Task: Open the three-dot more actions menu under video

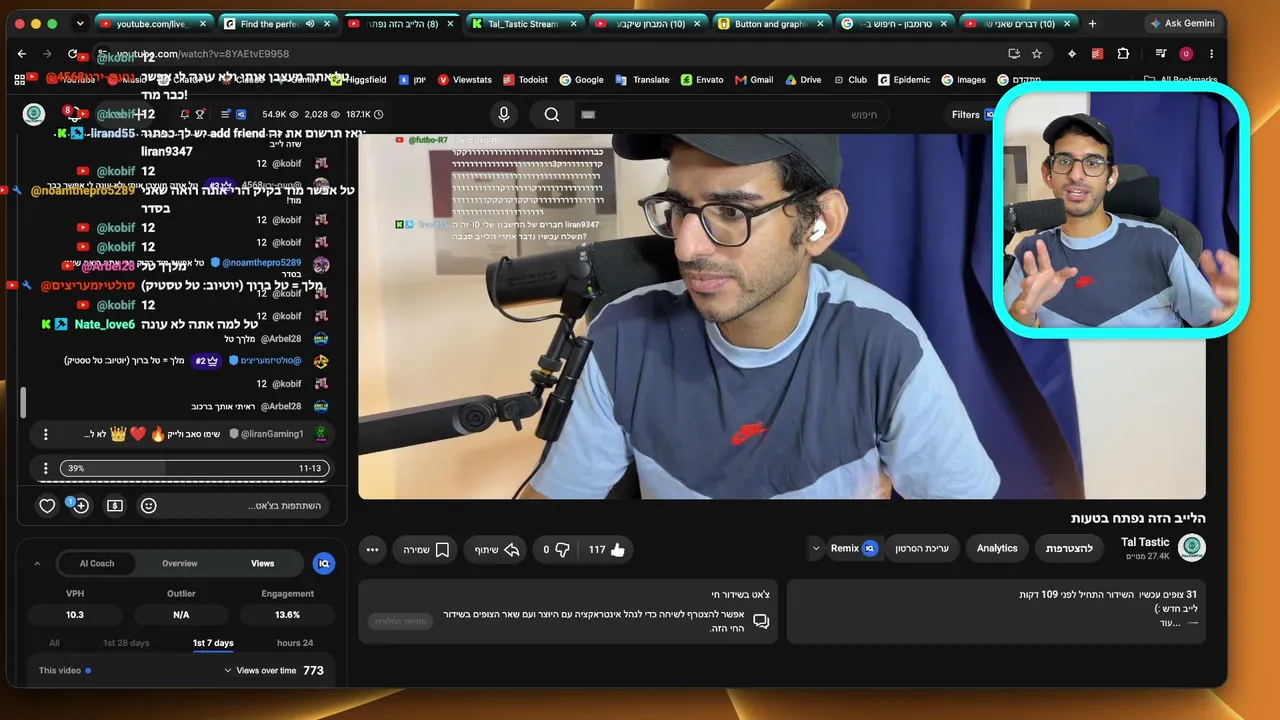Action: tap(372, 549)
